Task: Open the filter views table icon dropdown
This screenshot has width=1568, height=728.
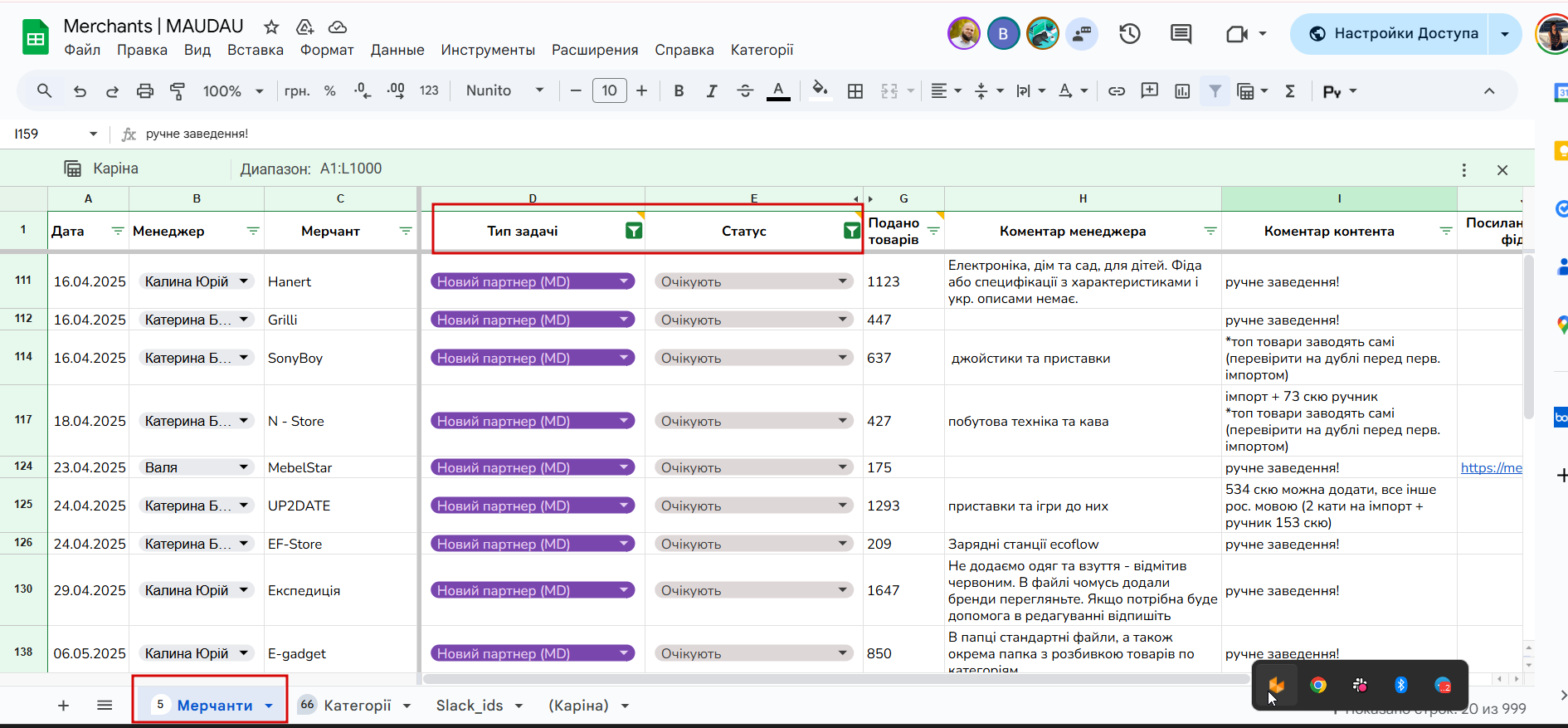Action: click(1252, 91)
